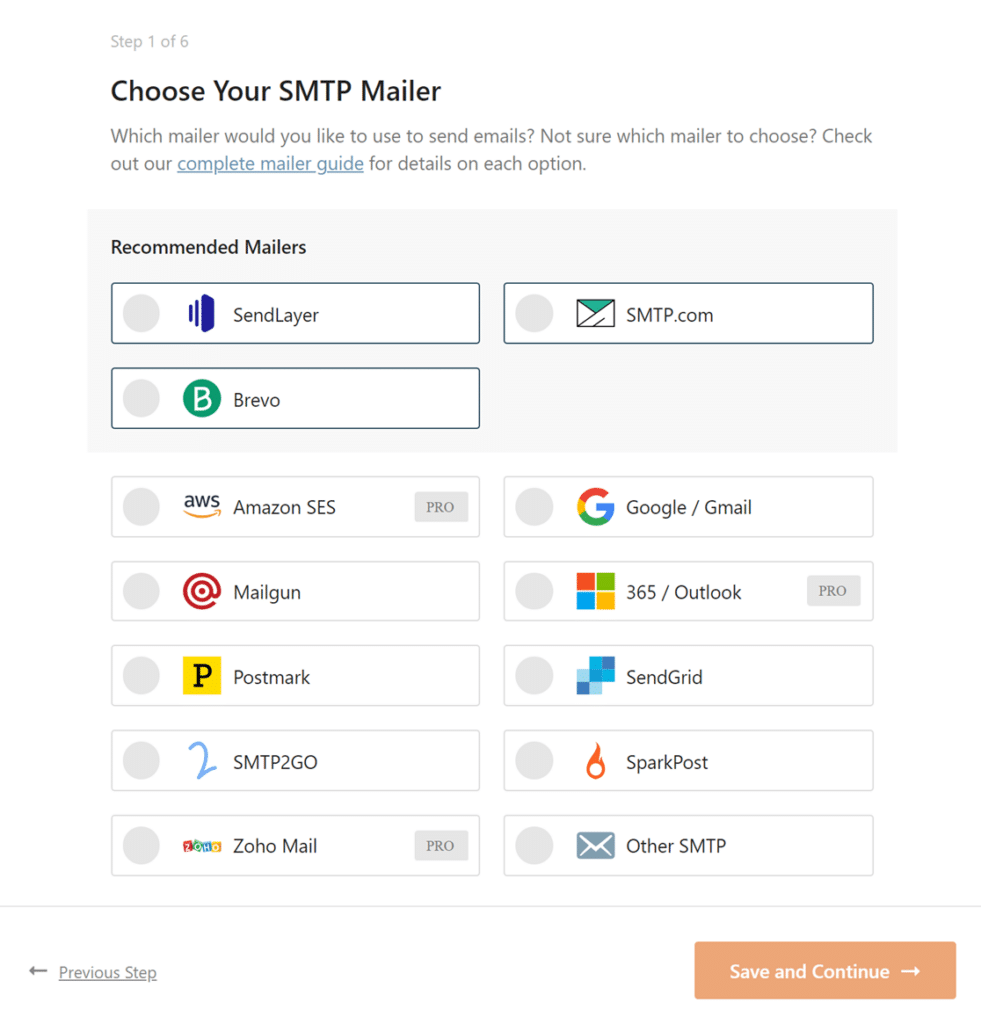
Task: Select the SendGrid mailer radio button
Action: coord(534,675)
